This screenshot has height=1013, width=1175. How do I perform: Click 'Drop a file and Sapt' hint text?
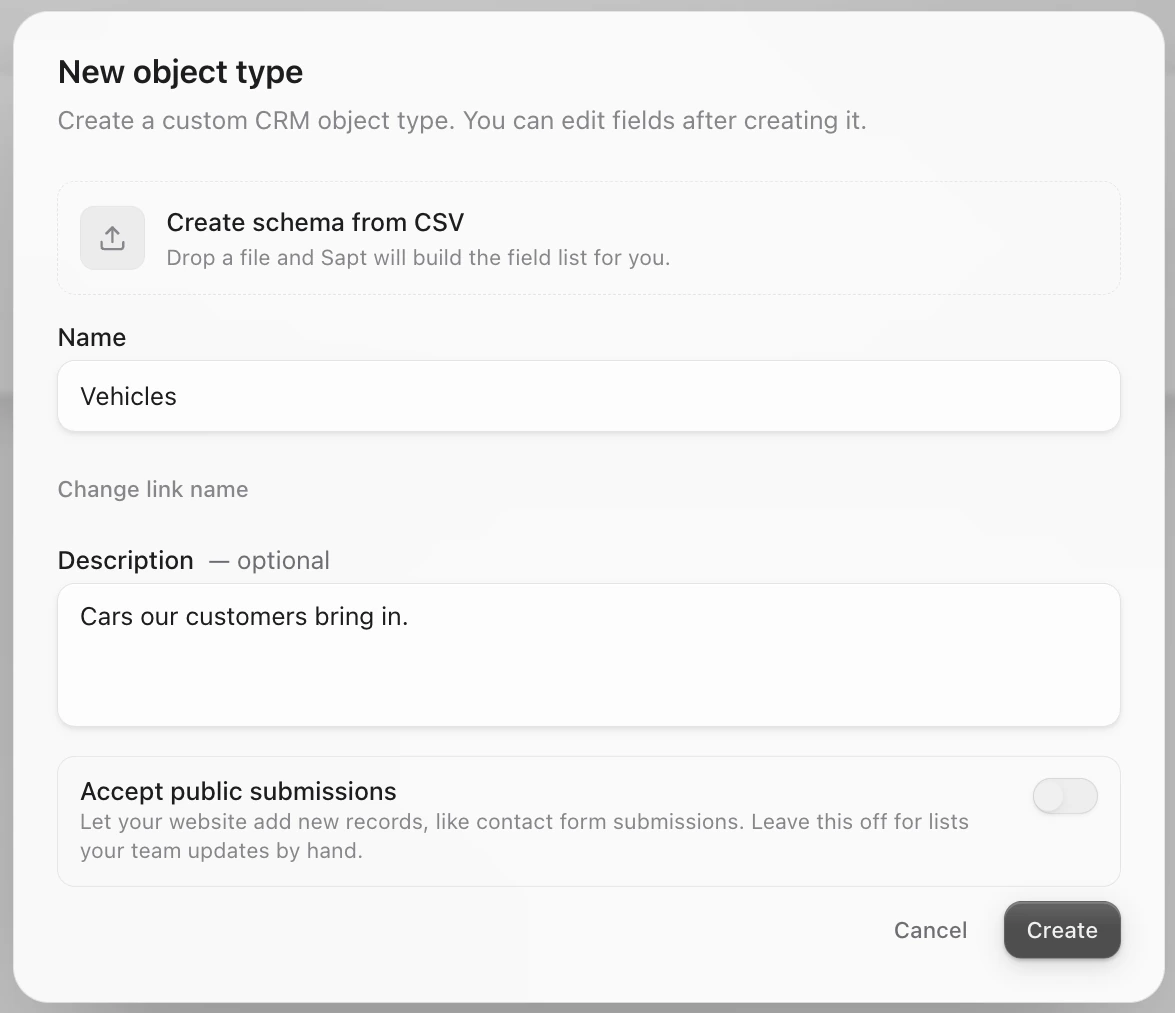tap(418, 258)
